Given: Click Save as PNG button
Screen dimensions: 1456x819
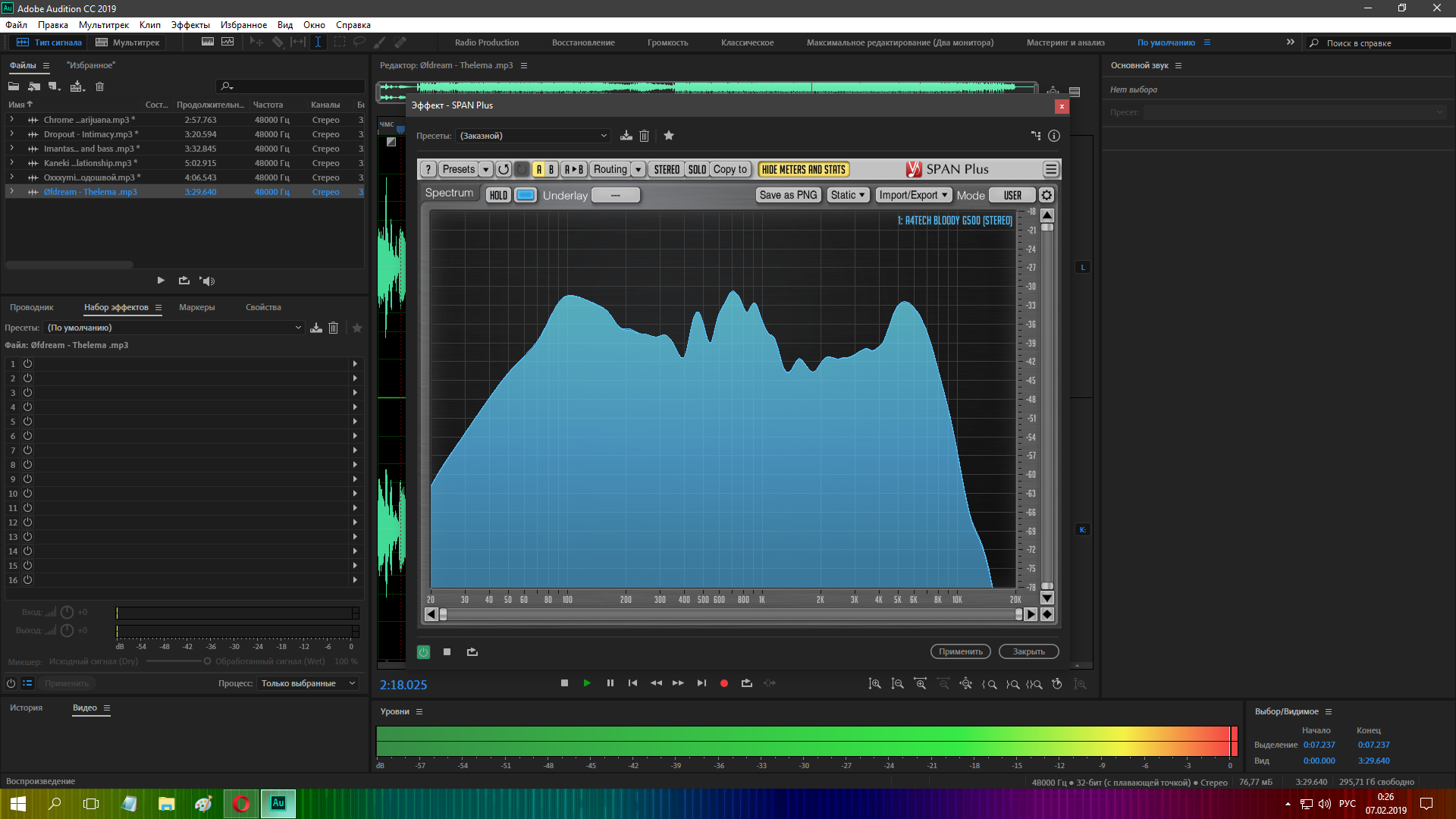Looking at the screenshot, I should pyautogui.click(x=788, y=195).
